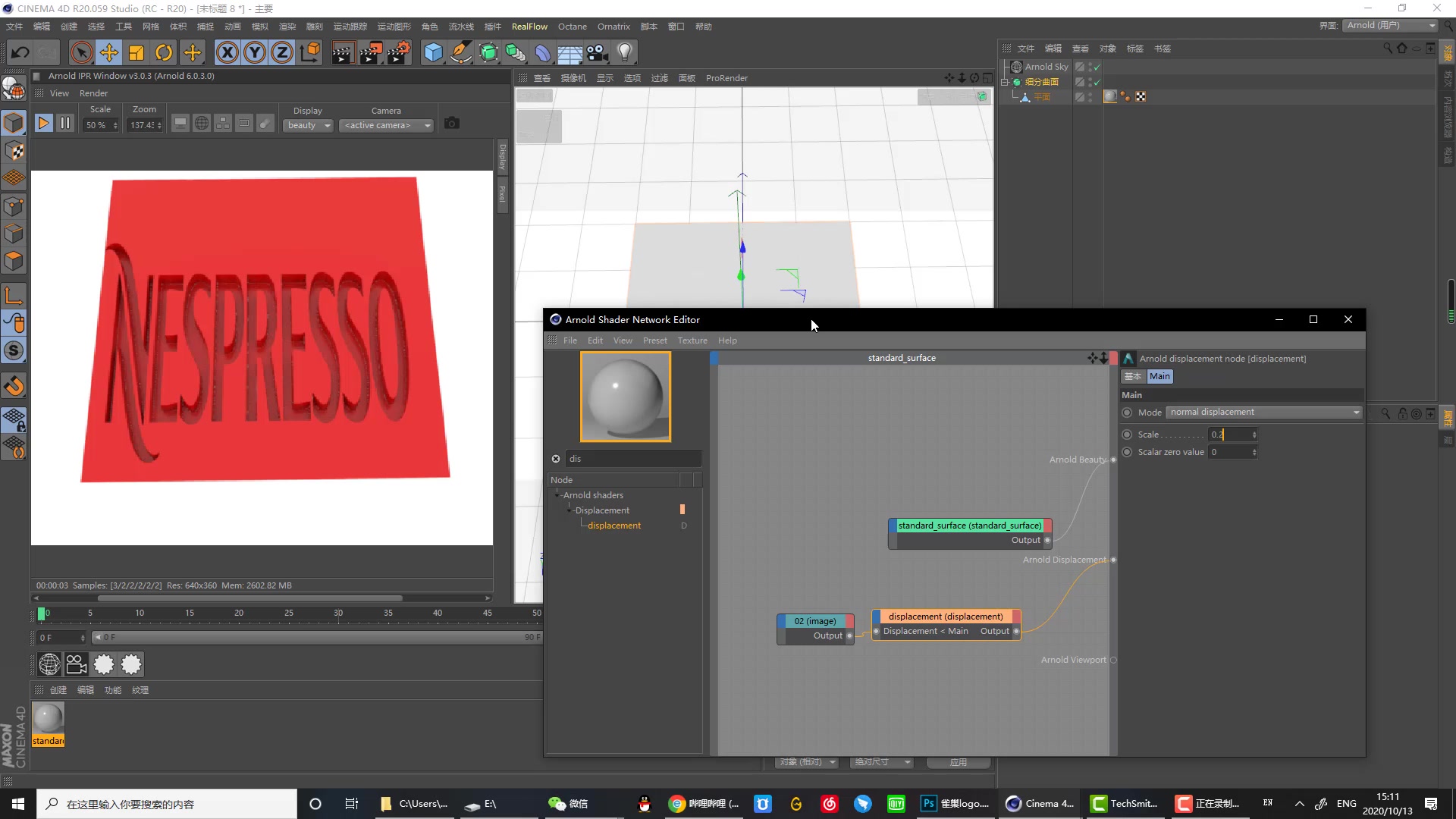Click the material preview sphere thumbnail
The width and height of the screenshot is (1456, 819).
[626, 397]
